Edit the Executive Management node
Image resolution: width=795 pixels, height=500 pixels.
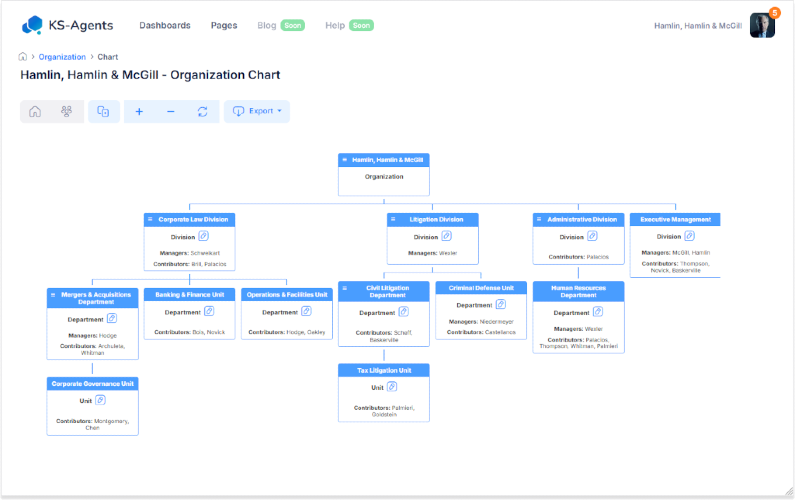(x=690, y=236)
